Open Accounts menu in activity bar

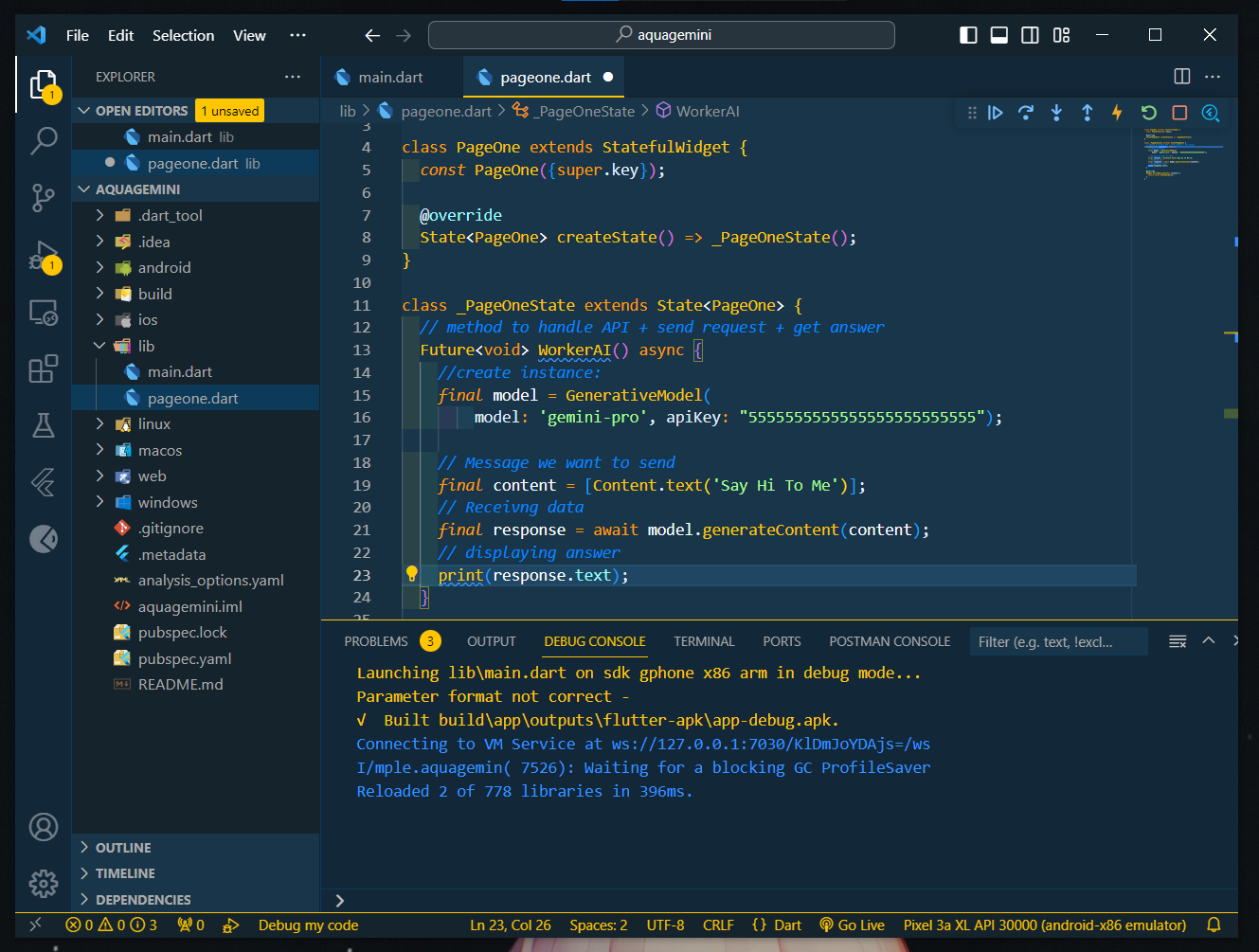tap(44, 827)
